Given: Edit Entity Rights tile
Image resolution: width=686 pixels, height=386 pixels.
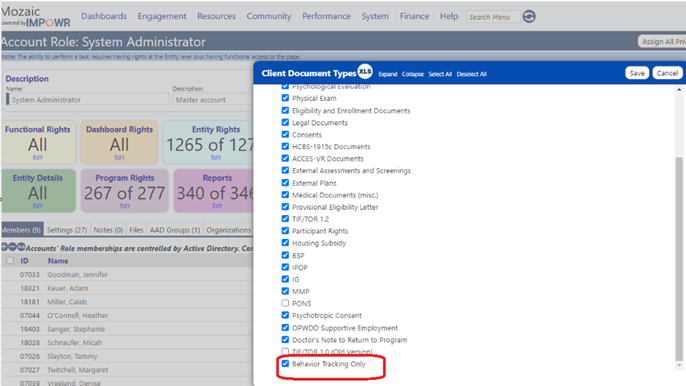Looking at the screenshot, I should point(216,157).
